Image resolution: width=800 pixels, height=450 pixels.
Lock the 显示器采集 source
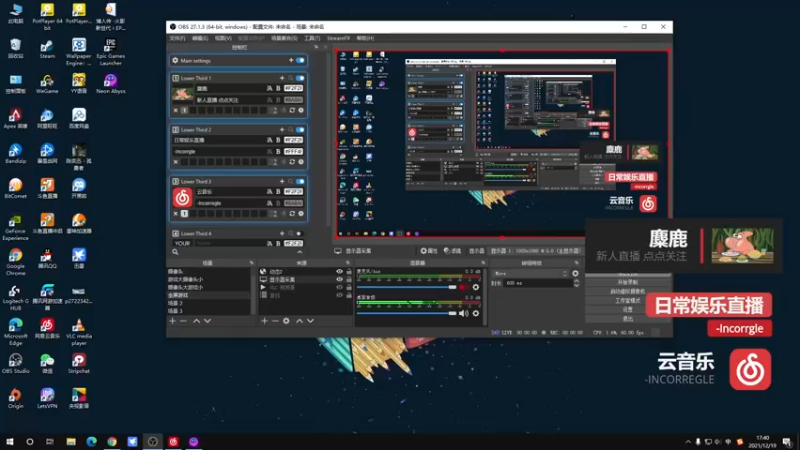[x=349, y=279]
